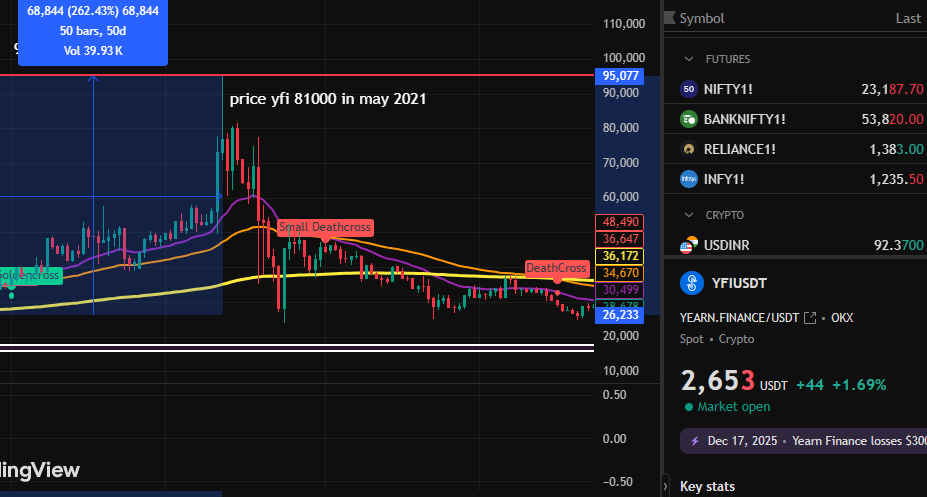Click the INFY1! Infosys logo icon
Image resolution: width=927 pixels, height=497 pixels.
coord(689,179)
